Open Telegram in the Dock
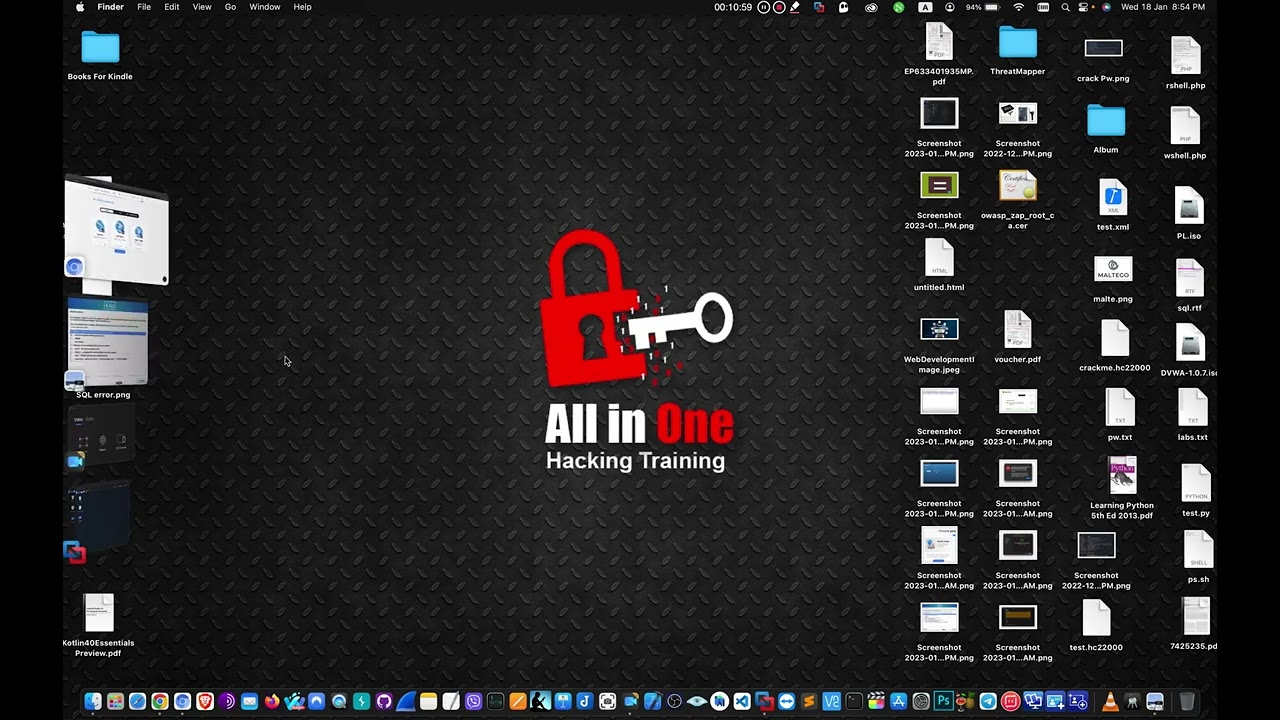 988,702
